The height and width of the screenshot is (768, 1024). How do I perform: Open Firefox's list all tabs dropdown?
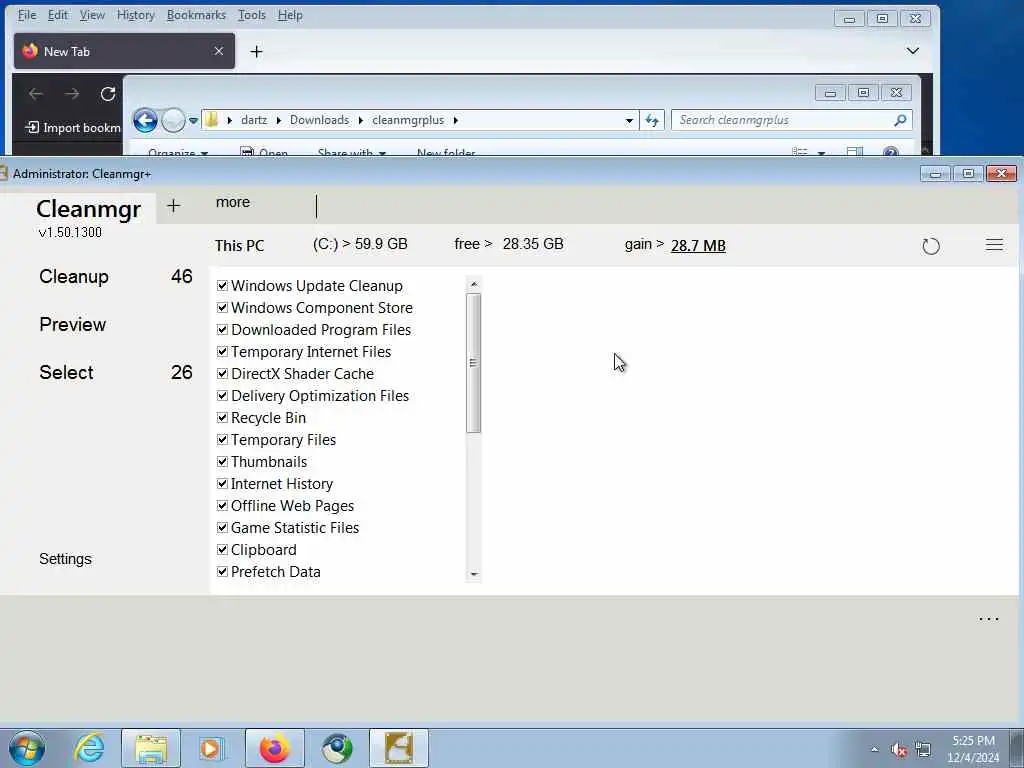point(912,51)
